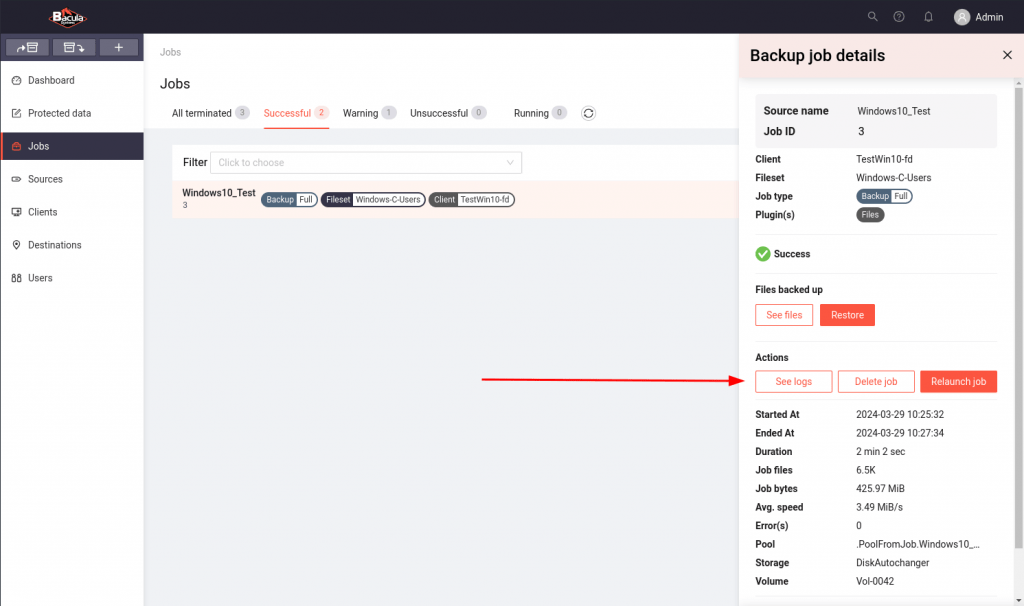Open help via the question mark icon
Image resolution: width=1024 pixels, height=606 pixels.
tap(900, 17)
